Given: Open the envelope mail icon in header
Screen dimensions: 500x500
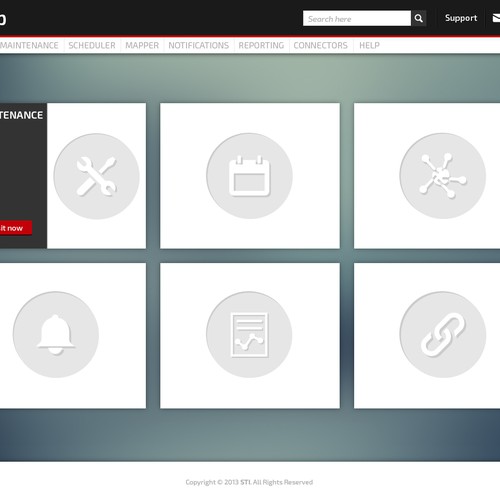Looking at the screenshot, I should pyautogui.click(x=496, y=18).
